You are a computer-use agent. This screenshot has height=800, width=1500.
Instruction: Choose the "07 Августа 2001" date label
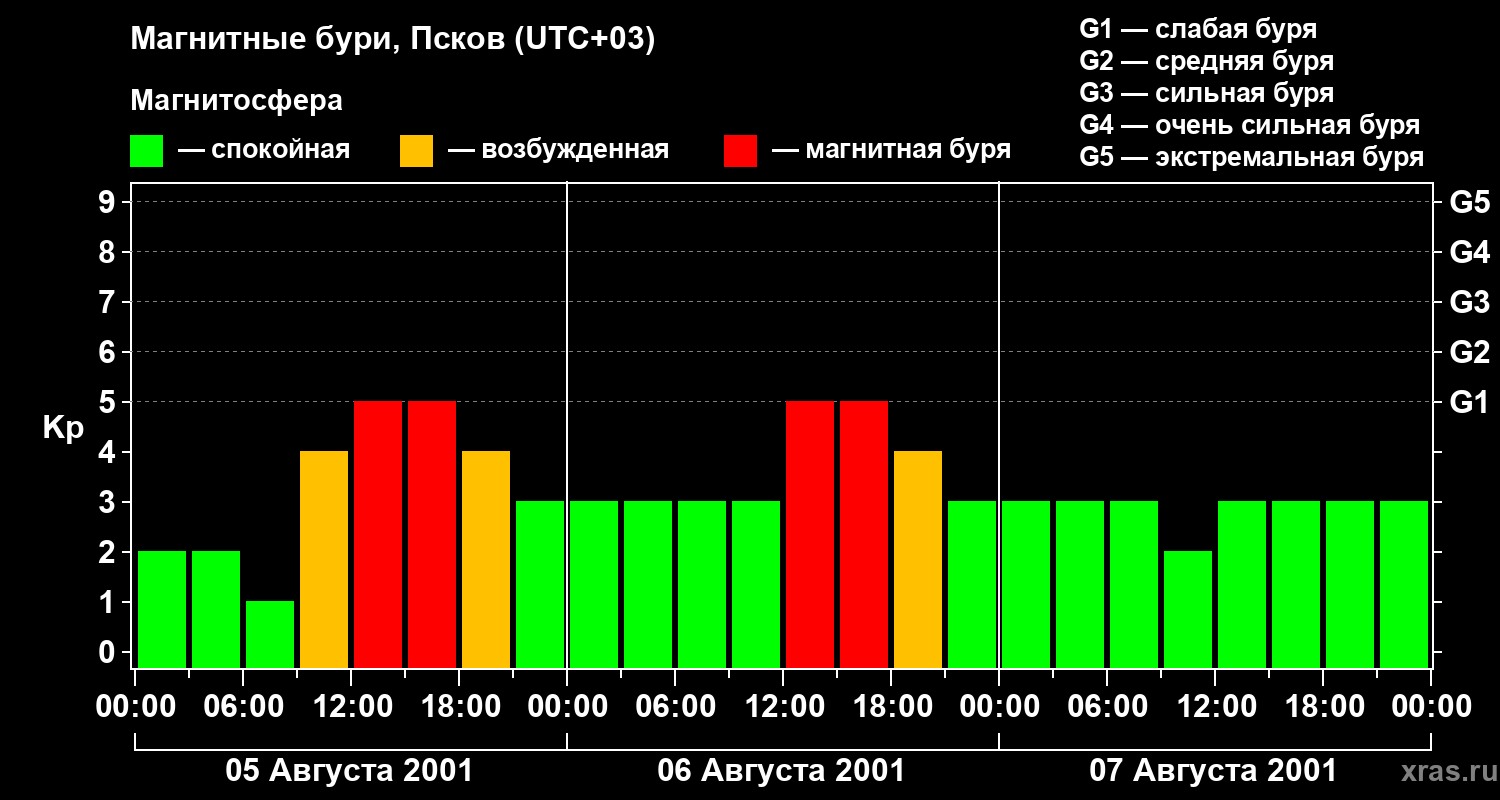point(1212,771)
